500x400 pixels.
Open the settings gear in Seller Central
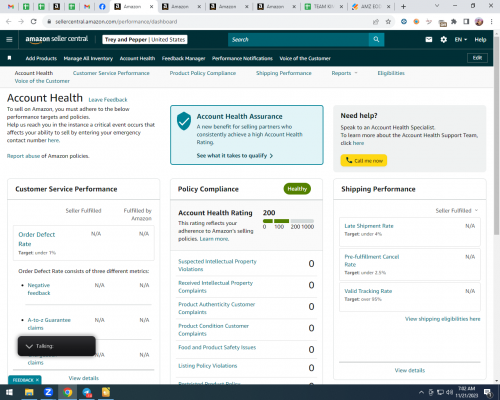click(443, 39)
